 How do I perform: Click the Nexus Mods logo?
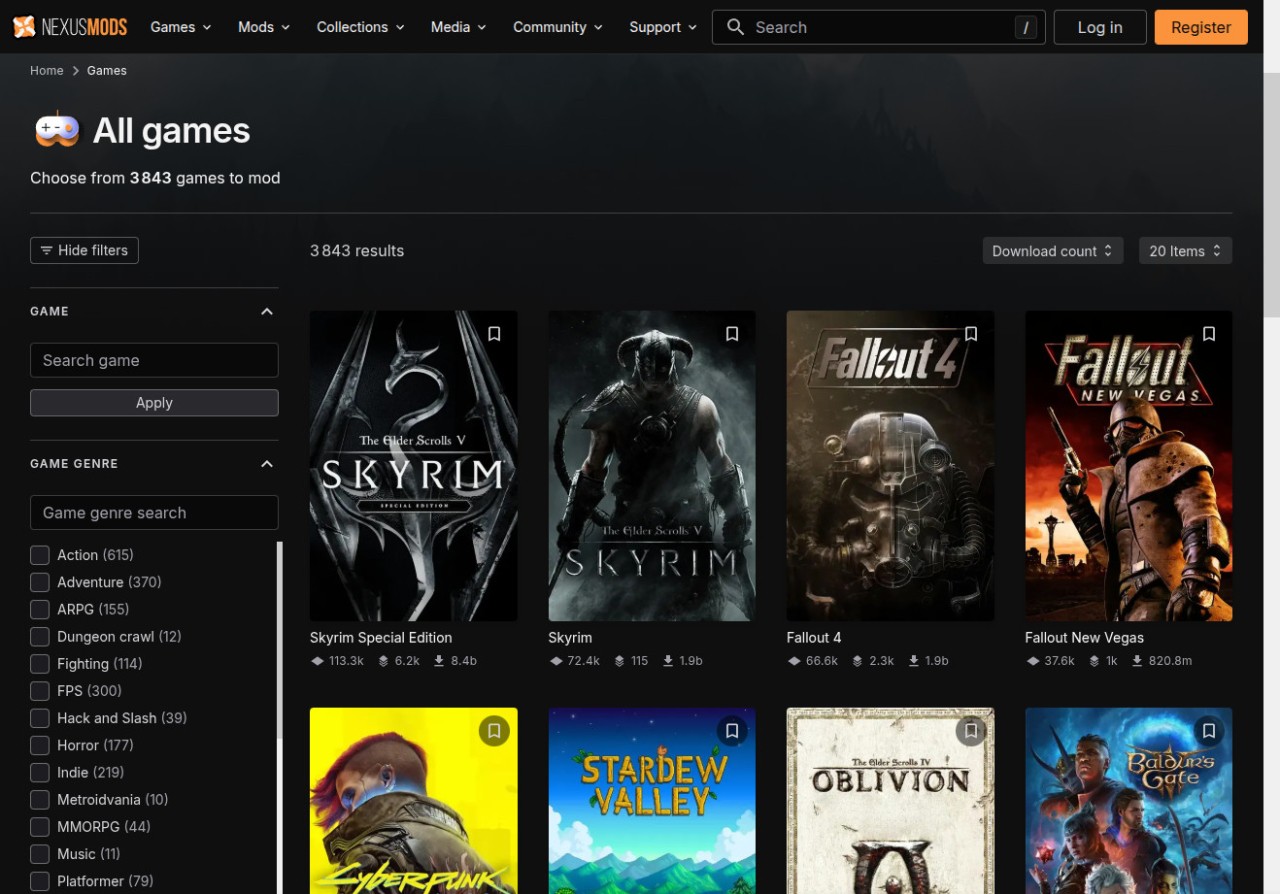pos(70,27)
